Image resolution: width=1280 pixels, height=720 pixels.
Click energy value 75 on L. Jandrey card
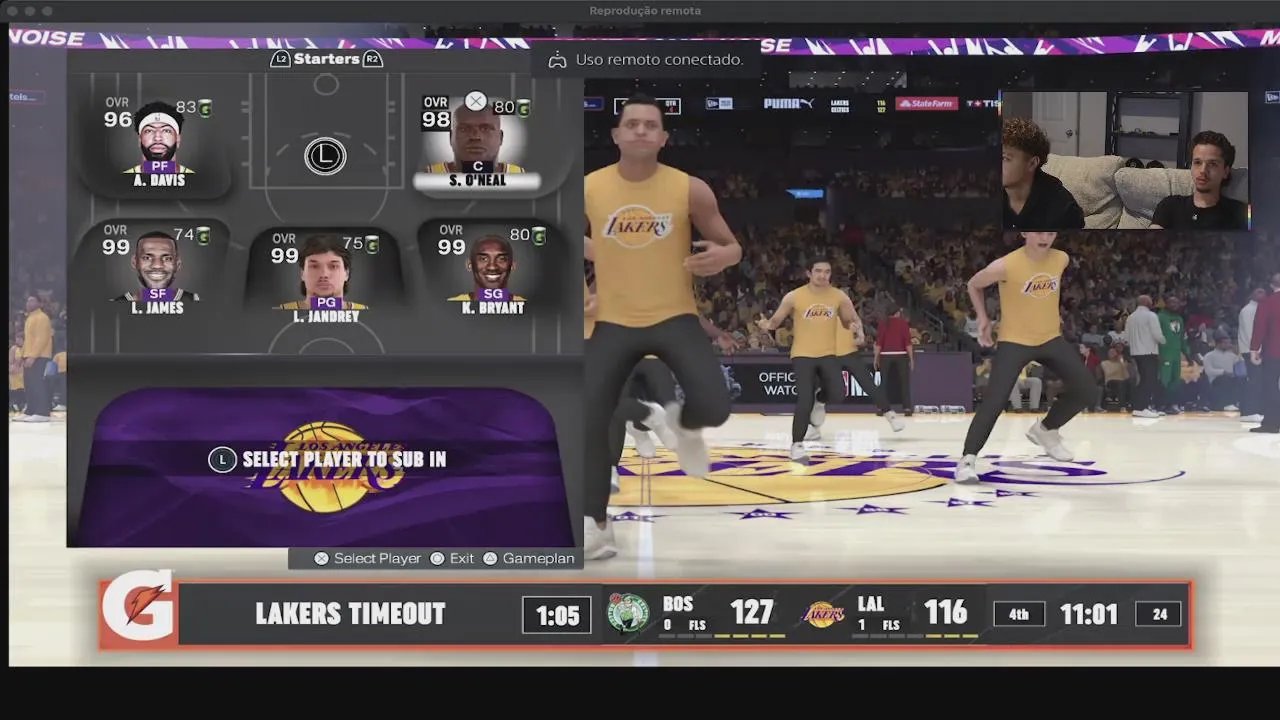click(352, 244)
